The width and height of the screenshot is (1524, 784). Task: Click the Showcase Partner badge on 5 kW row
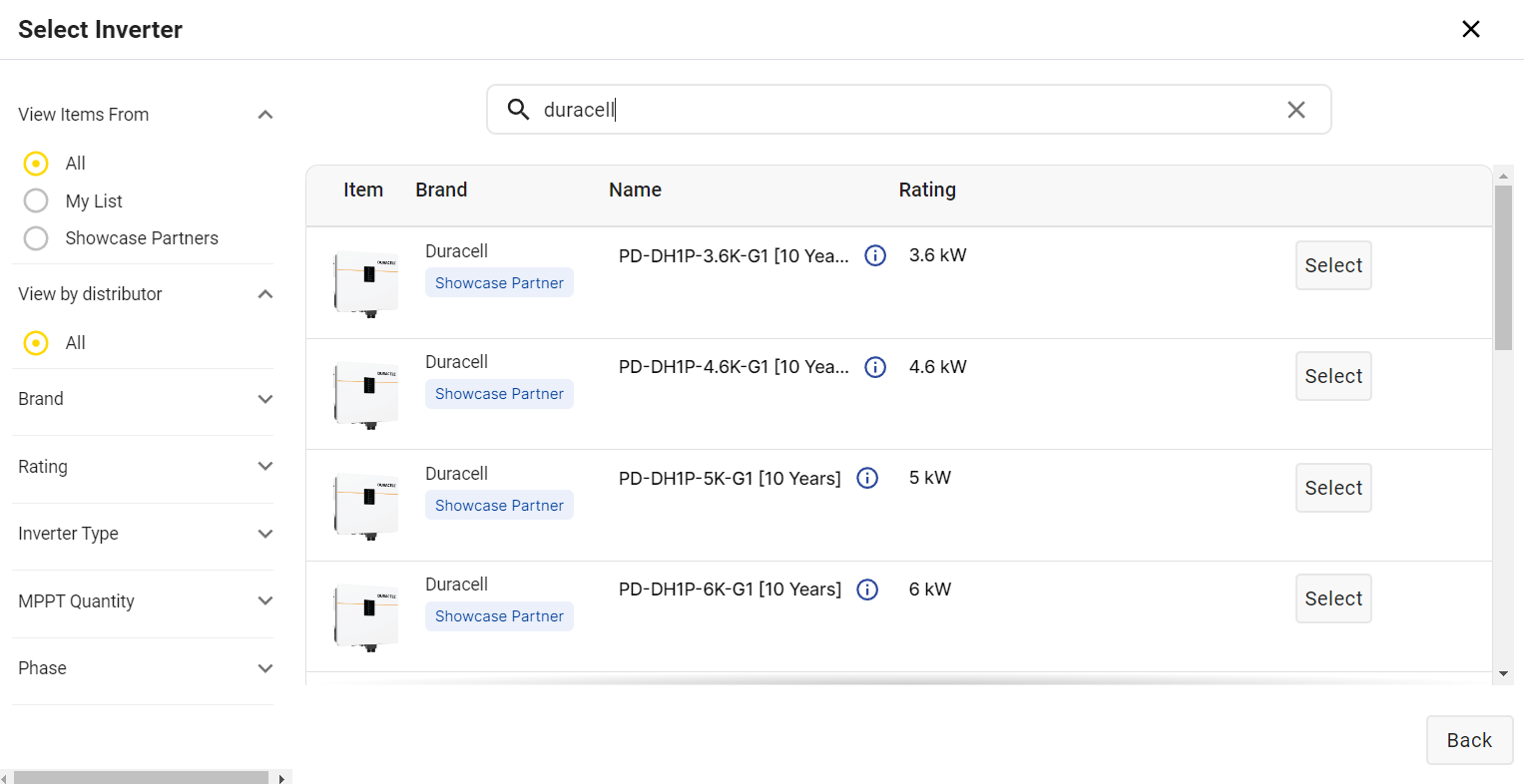(499, 506)
